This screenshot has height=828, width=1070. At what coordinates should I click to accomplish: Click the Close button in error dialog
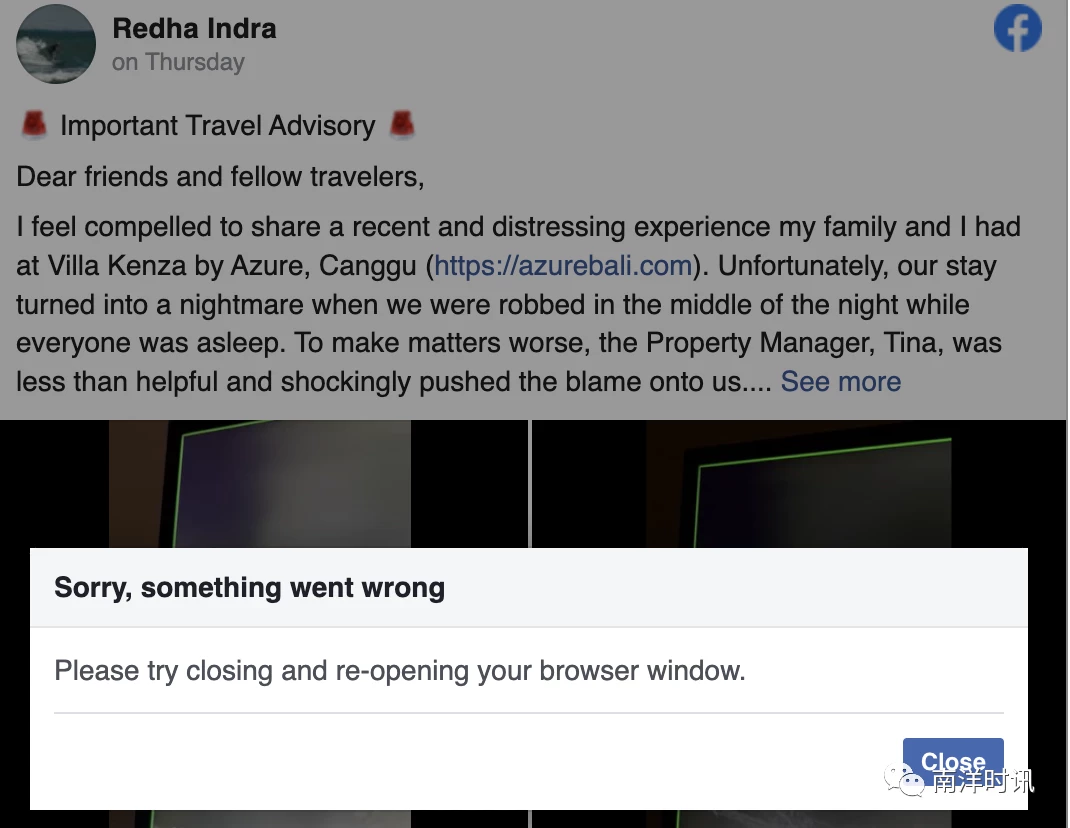pos(953,761)
